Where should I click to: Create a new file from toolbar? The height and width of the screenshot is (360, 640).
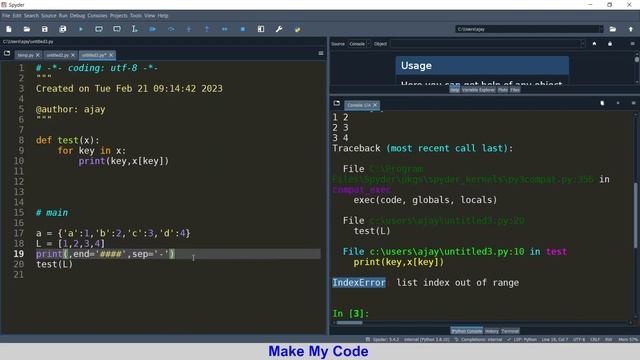(9, 29)
